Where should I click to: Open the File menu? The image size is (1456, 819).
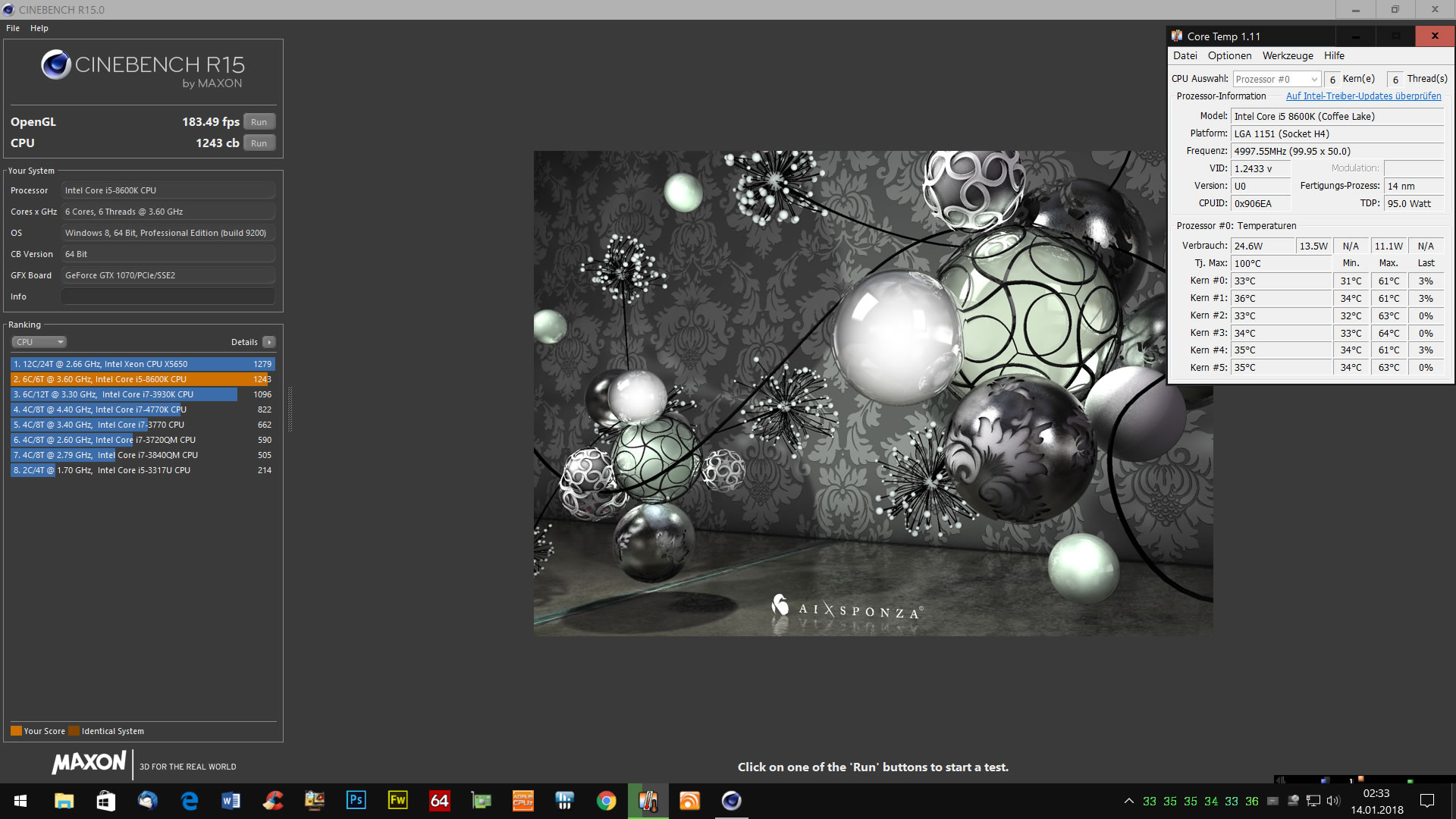[13, 28]
